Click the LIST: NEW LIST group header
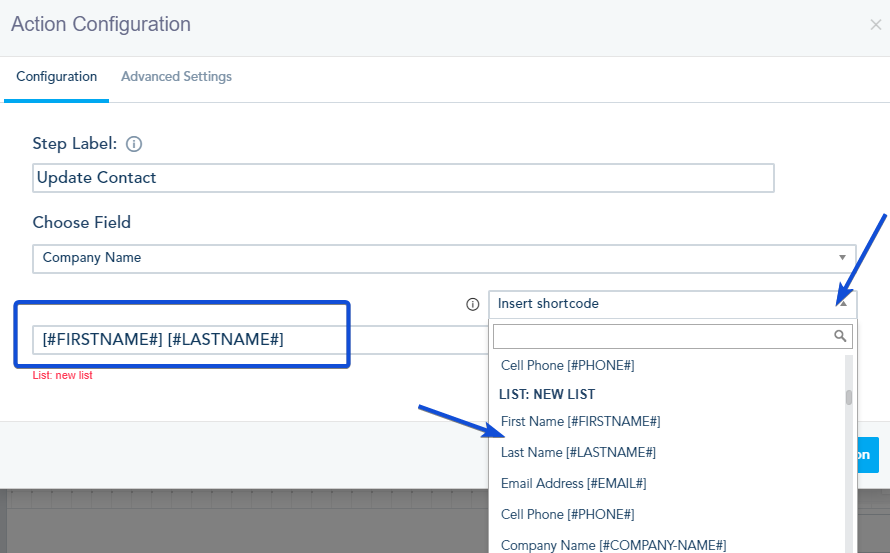 click(547, 394)
